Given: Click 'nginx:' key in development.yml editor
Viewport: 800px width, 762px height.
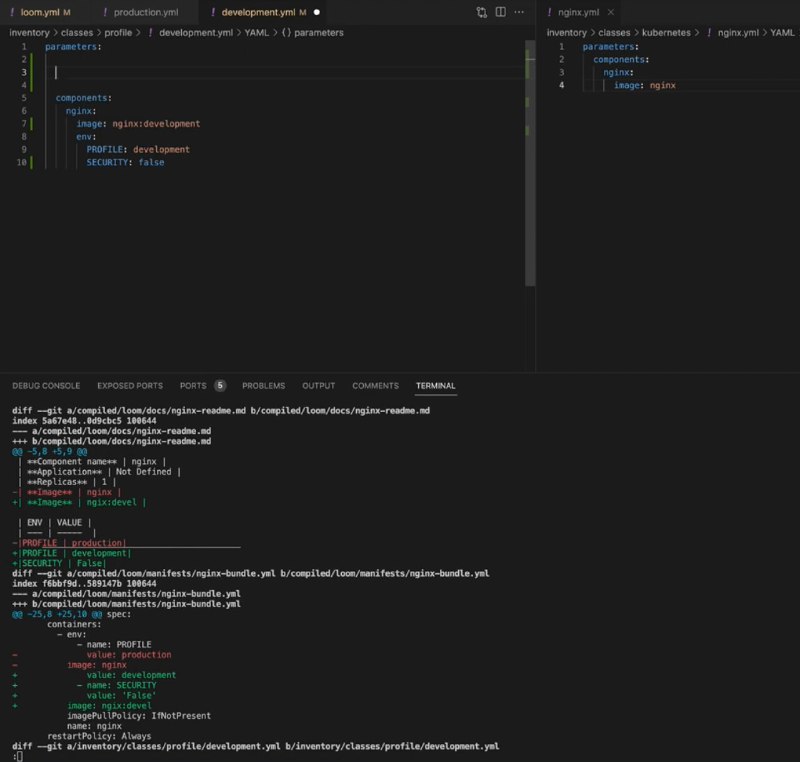Looking at the screenshot, I should (81, 111).
